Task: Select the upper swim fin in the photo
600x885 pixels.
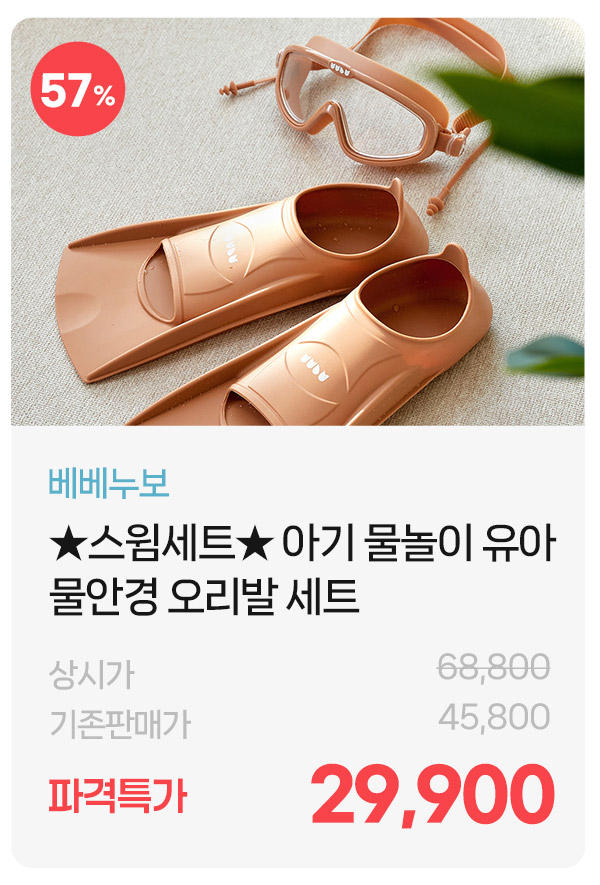Action: click(x=241, y=274)
